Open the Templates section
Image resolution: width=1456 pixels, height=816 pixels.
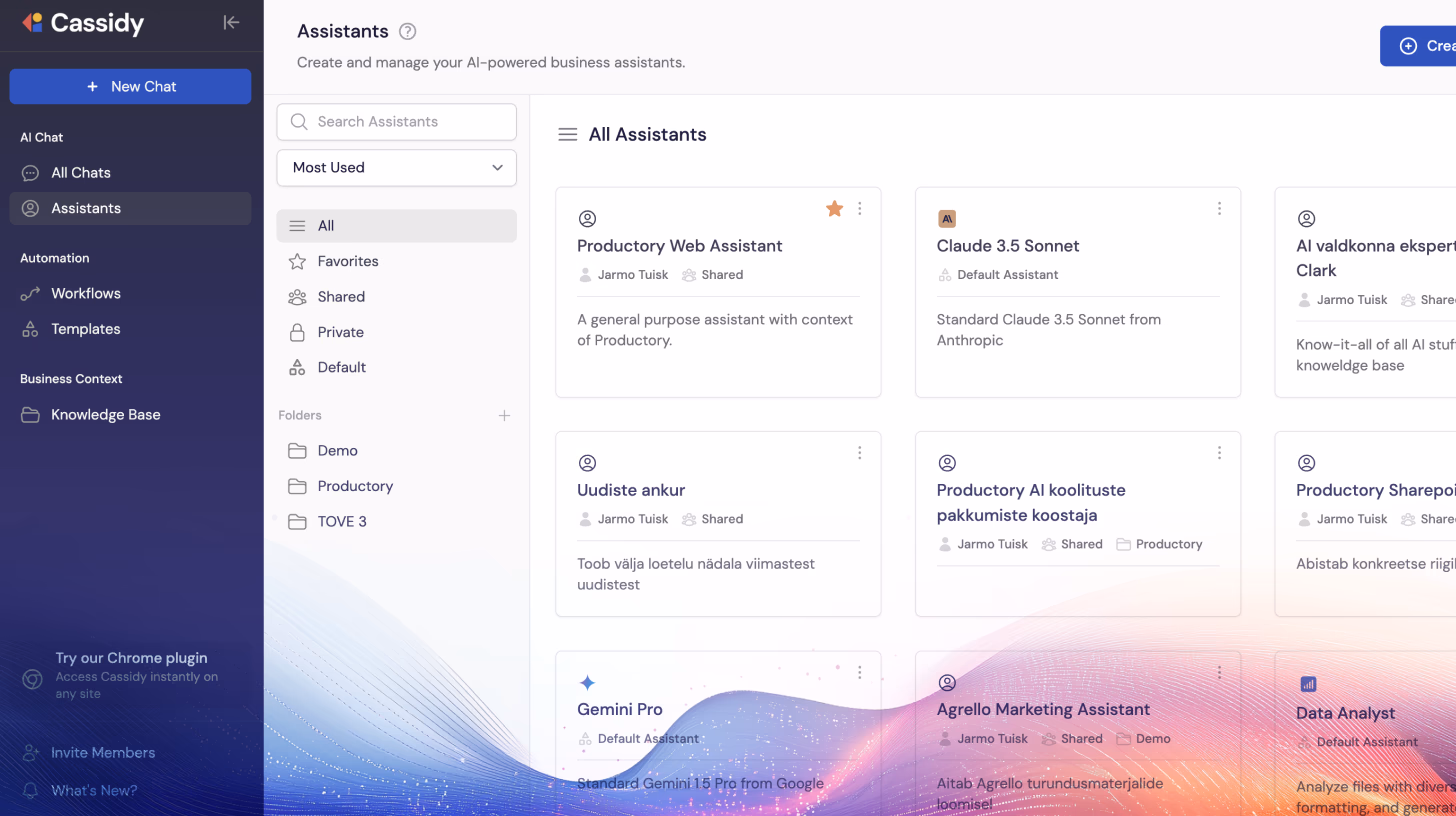click(85, 329)
